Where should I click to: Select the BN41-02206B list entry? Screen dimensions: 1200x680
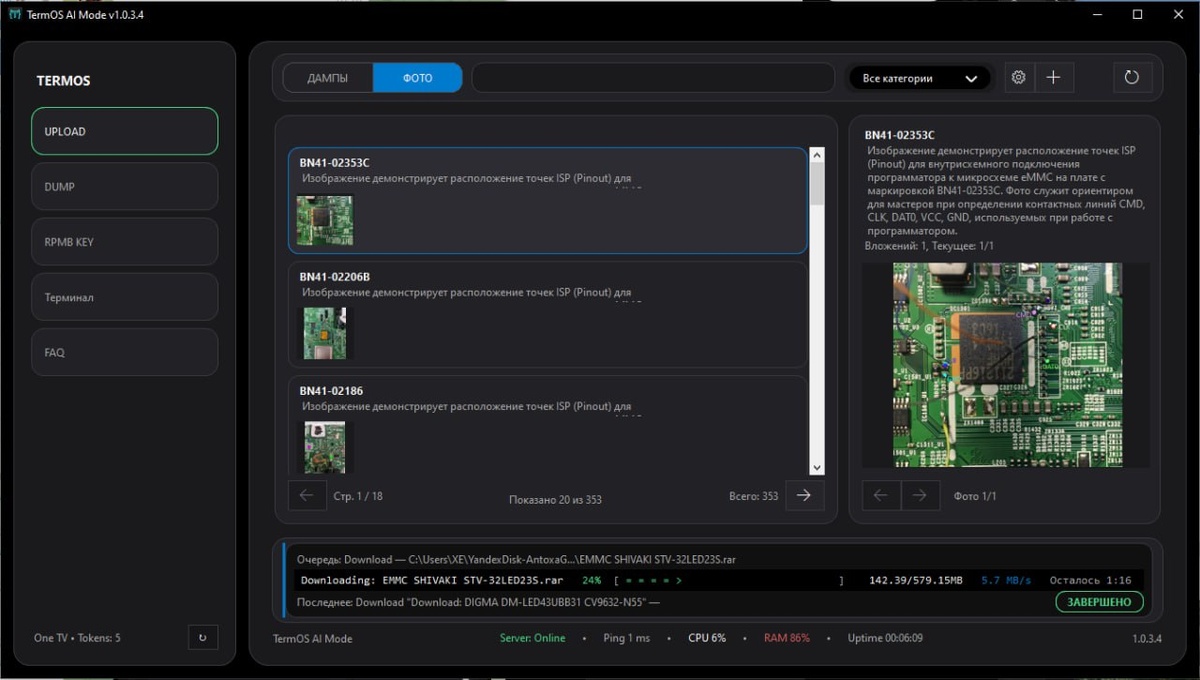point(547,314)
